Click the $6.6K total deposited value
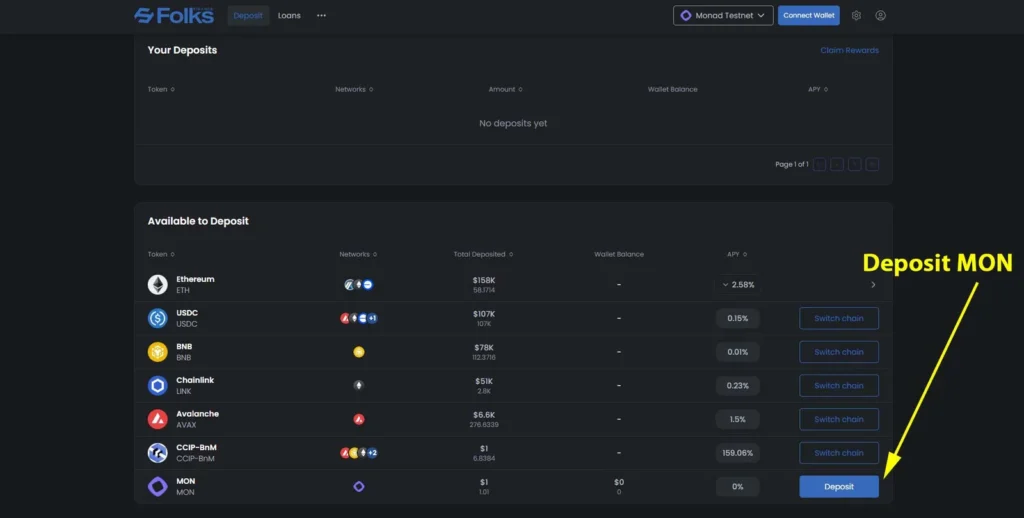The image size is (1024, 518). pos(484,415)
